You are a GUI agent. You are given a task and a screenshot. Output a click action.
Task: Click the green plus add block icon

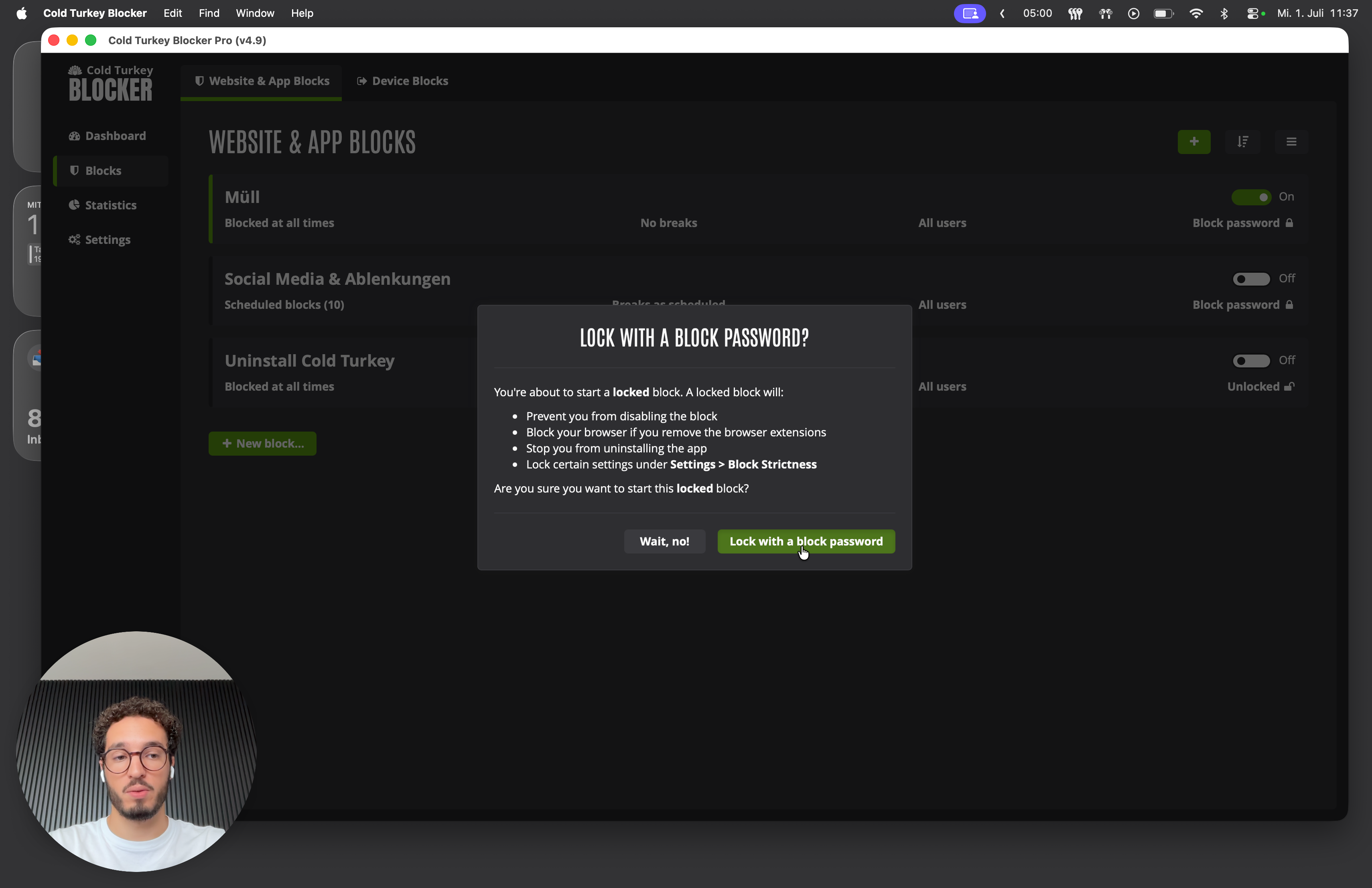(1194, 142)
